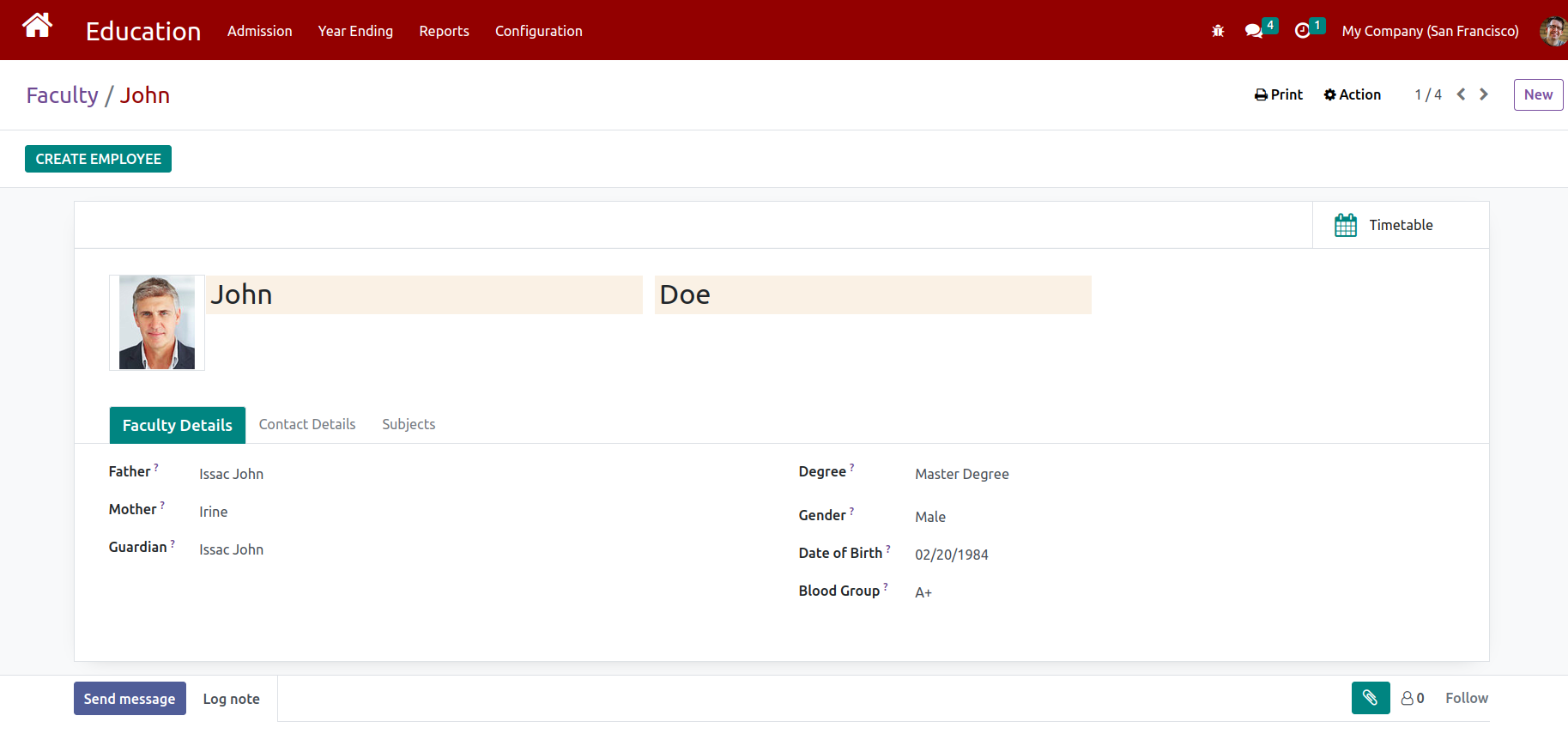Go to previous record with left chevron

point(1461,94)
